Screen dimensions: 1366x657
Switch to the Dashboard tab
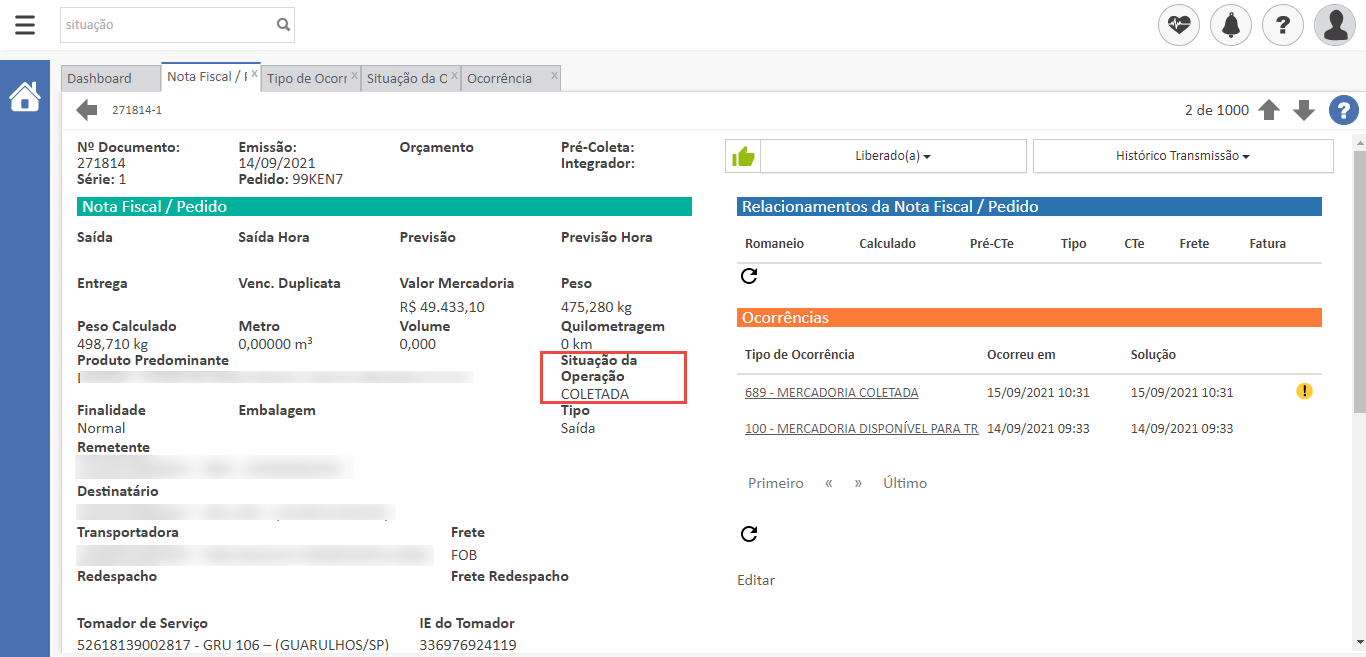(x=100, y=78)
